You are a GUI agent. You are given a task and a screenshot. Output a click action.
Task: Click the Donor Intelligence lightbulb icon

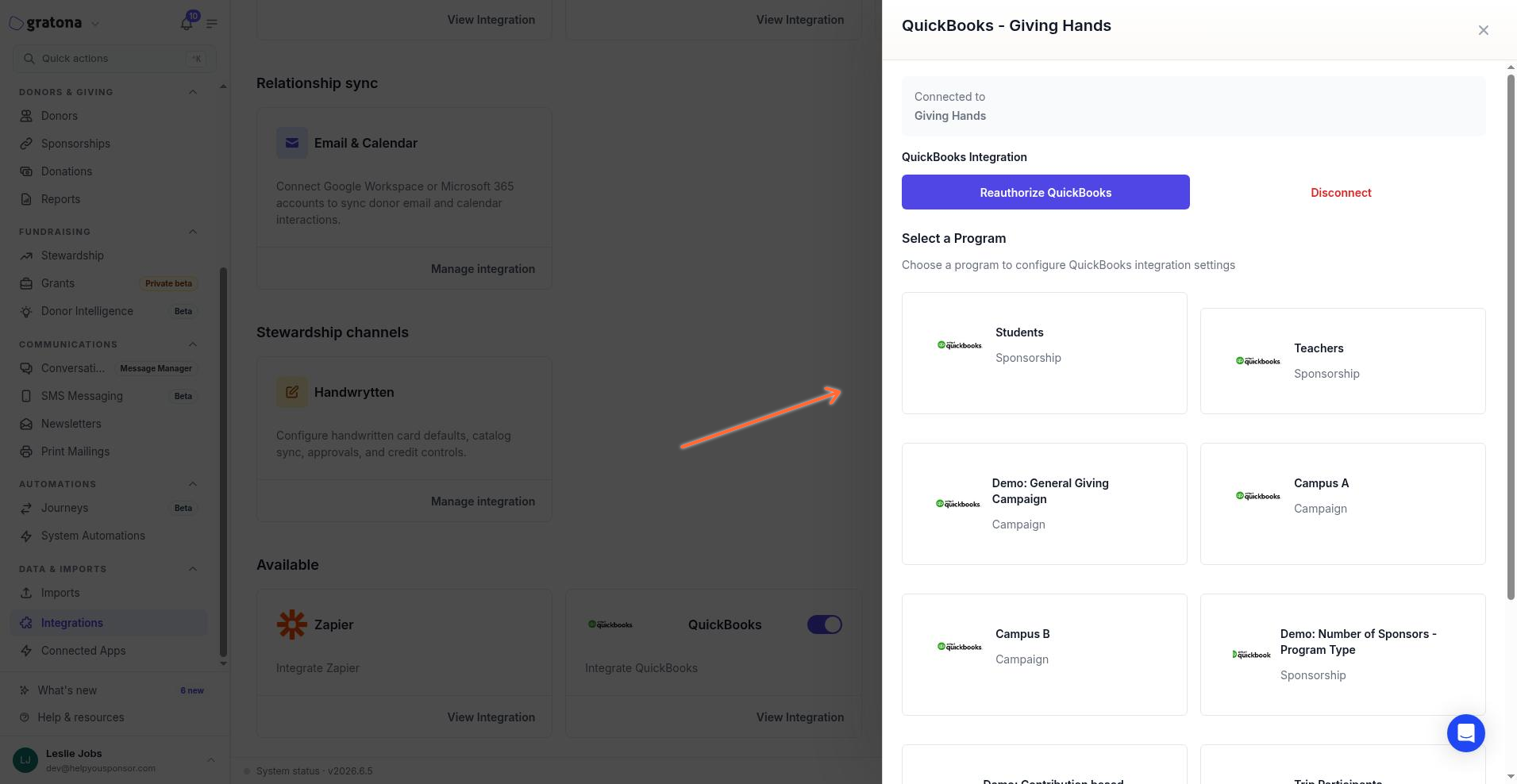coord(26,311)
